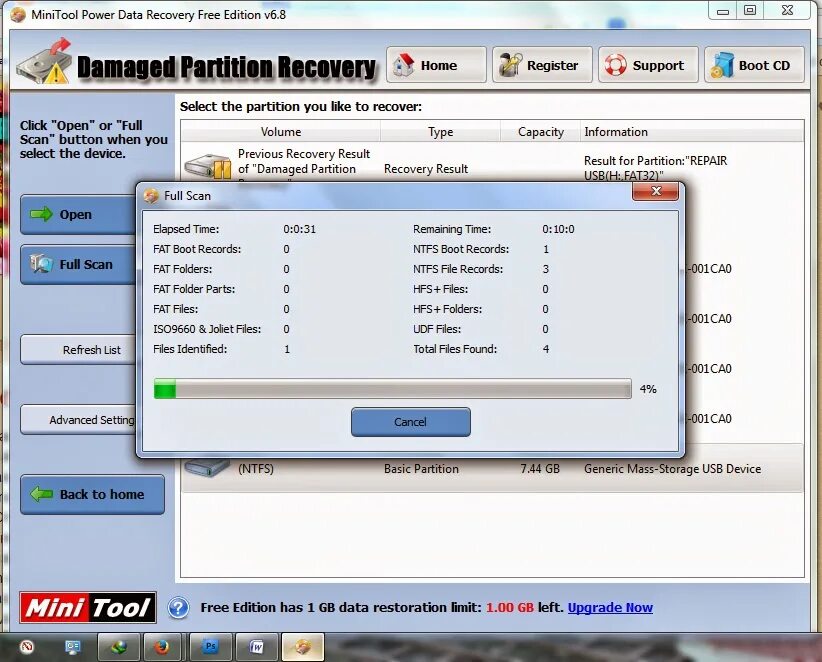The image size is (822, 662).
Task: Click the disc icon on Boot CD
Action: pos(722,65)
